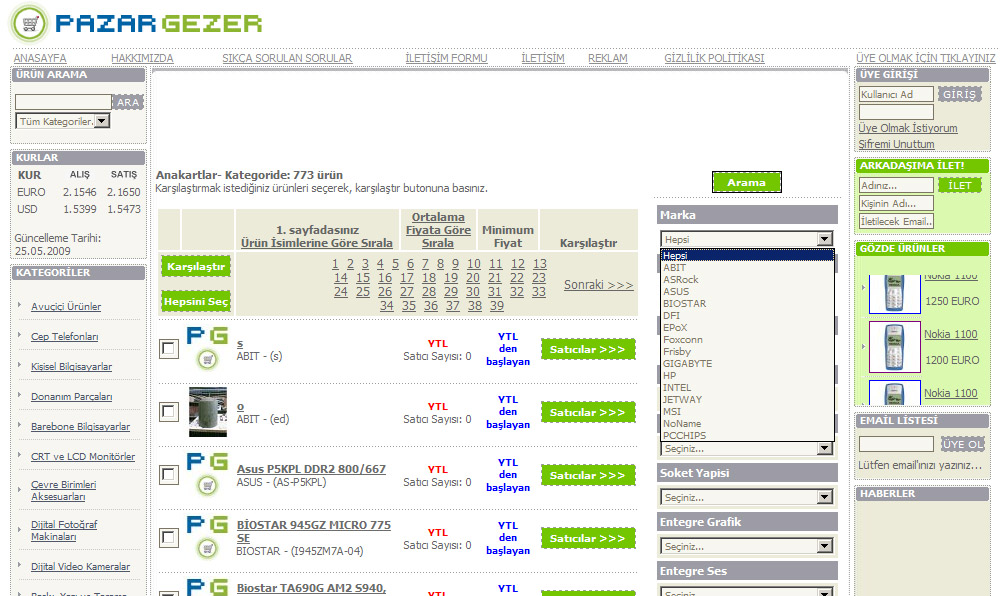Open Satıcılar for ABIT - (s)

tap(588, 350)
